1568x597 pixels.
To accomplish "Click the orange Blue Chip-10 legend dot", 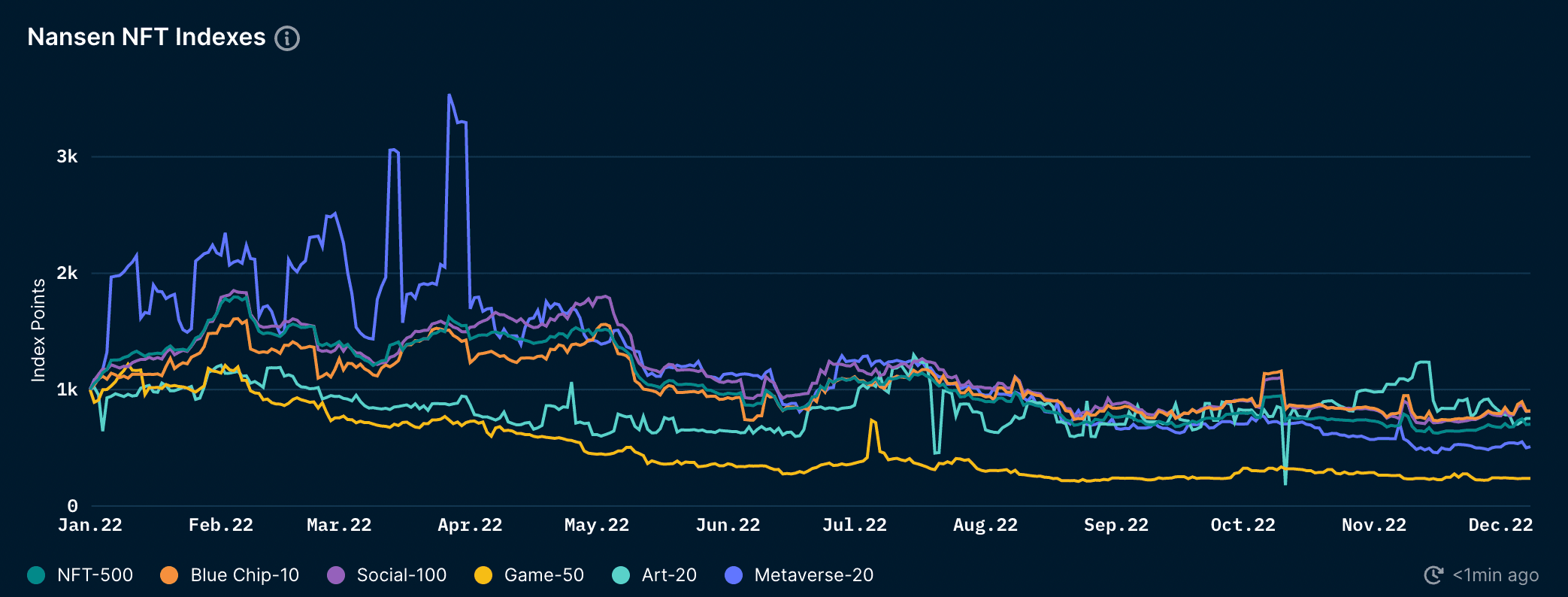I will point(169,575).
